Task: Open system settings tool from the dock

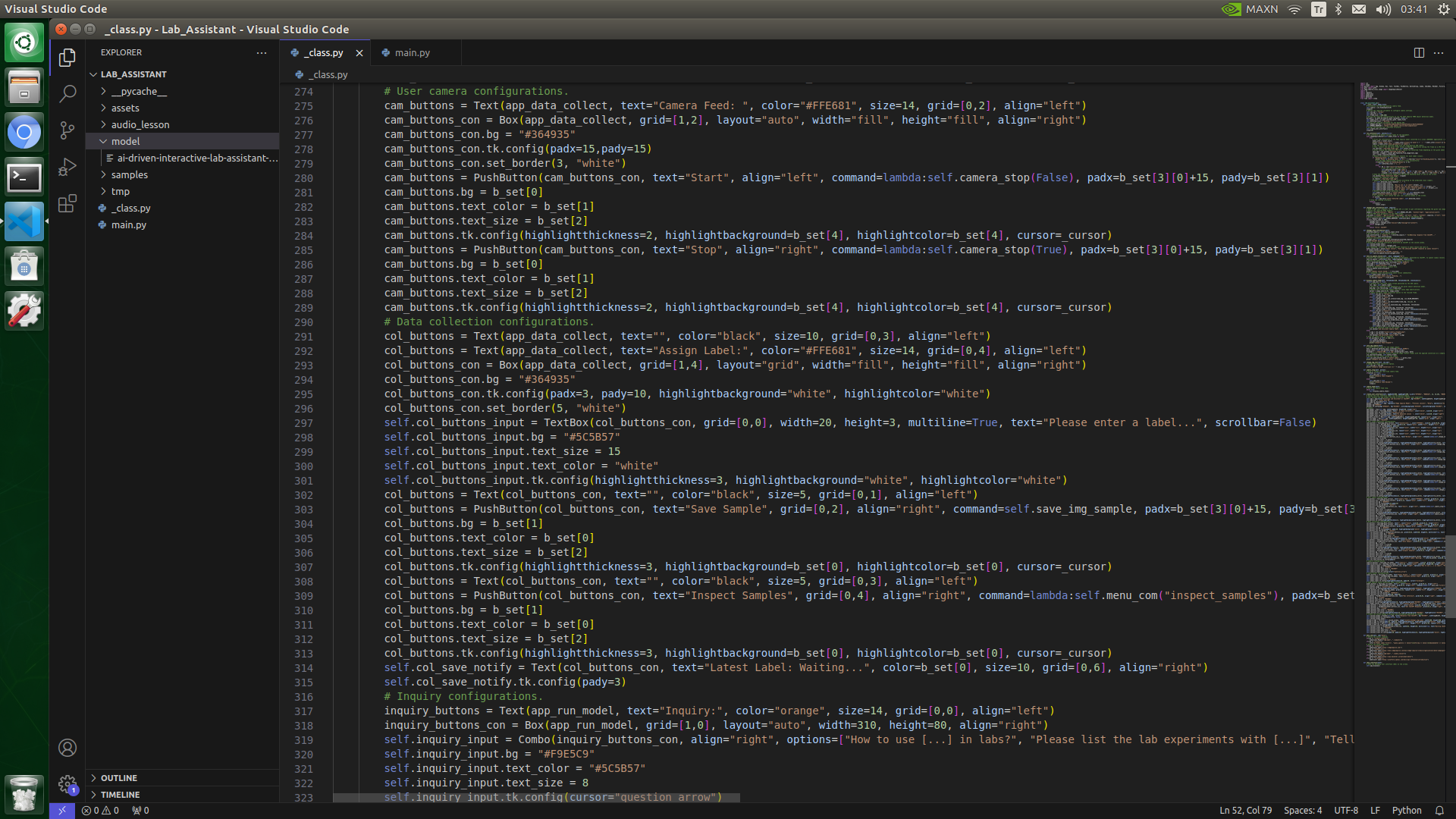Action: click(x=24, y=312)
